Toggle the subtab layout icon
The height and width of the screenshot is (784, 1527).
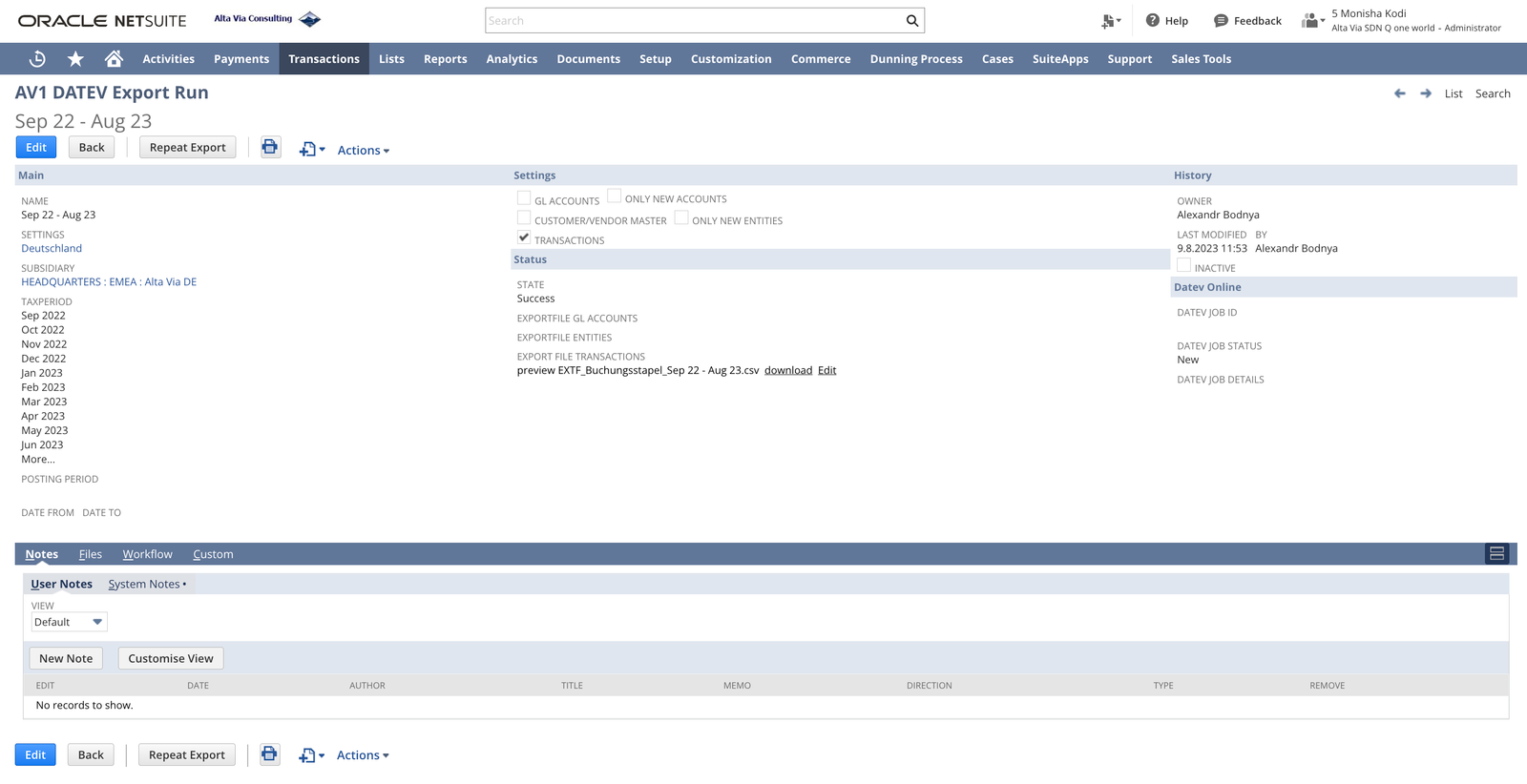coord(1496,554)
